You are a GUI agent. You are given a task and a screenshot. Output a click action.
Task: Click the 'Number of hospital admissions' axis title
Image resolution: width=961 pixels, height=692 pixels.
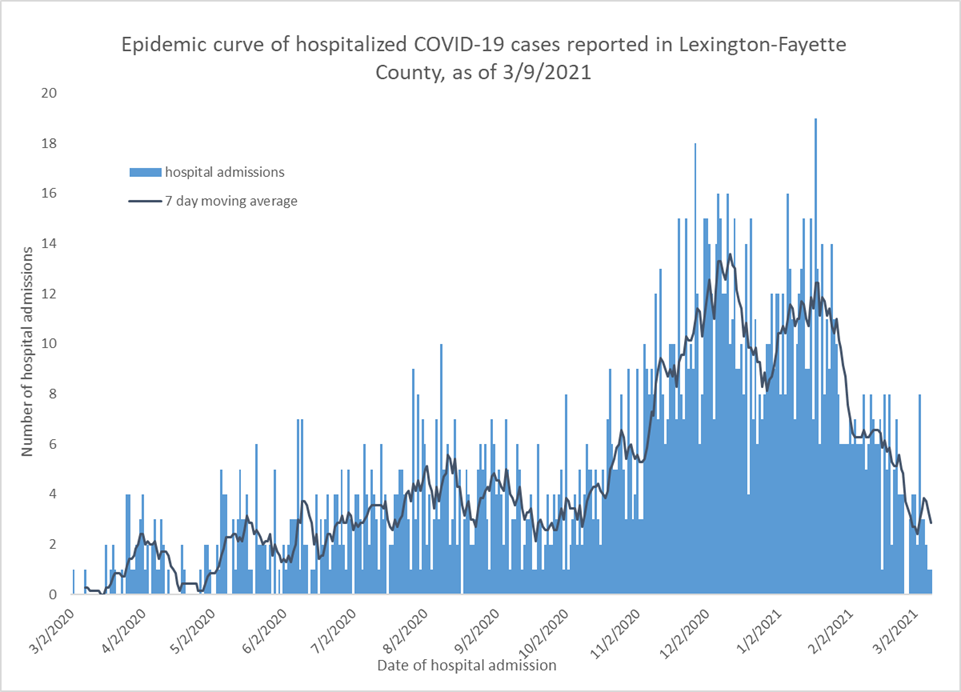[x=29, y=346]
